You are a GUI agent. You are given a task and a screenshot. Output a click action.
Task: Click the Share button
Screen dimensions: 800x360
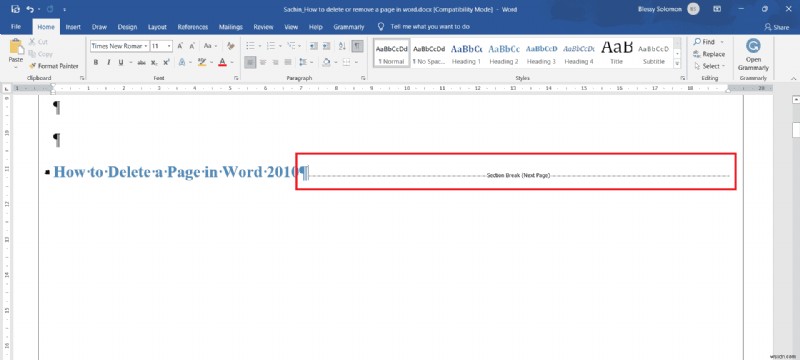pos(777,27)
